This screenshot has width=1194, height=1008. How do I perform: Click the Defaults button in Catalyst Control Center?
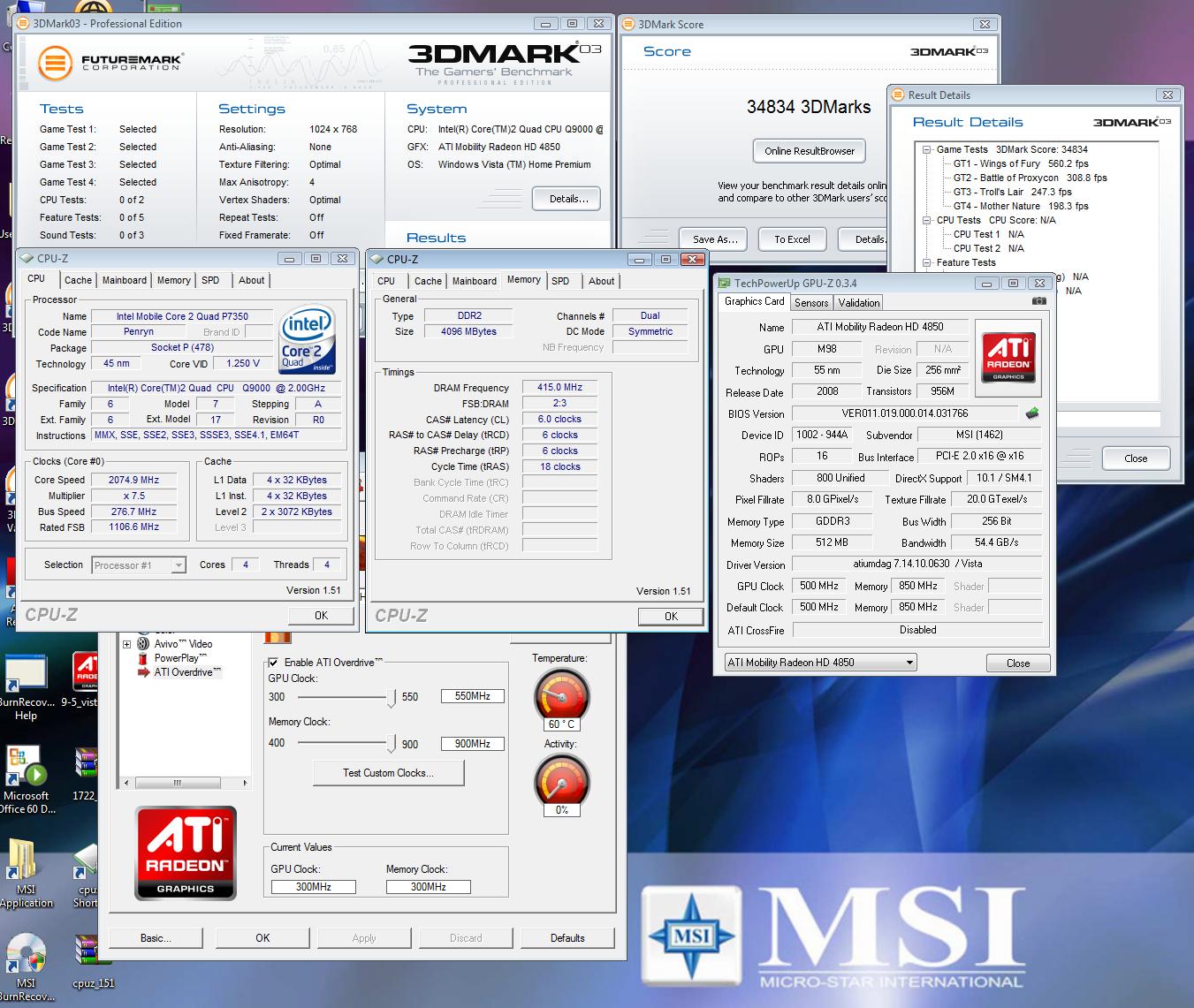click(567, 938)
